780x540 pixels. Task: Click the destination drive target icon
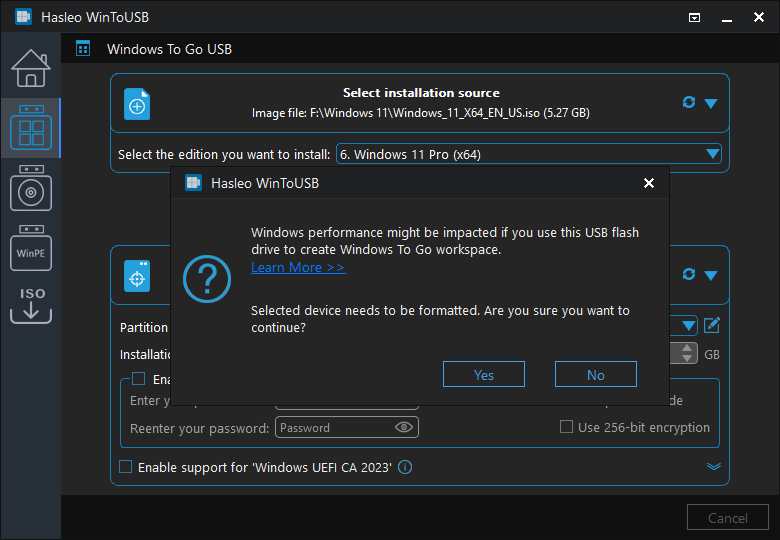coord(137,276)
